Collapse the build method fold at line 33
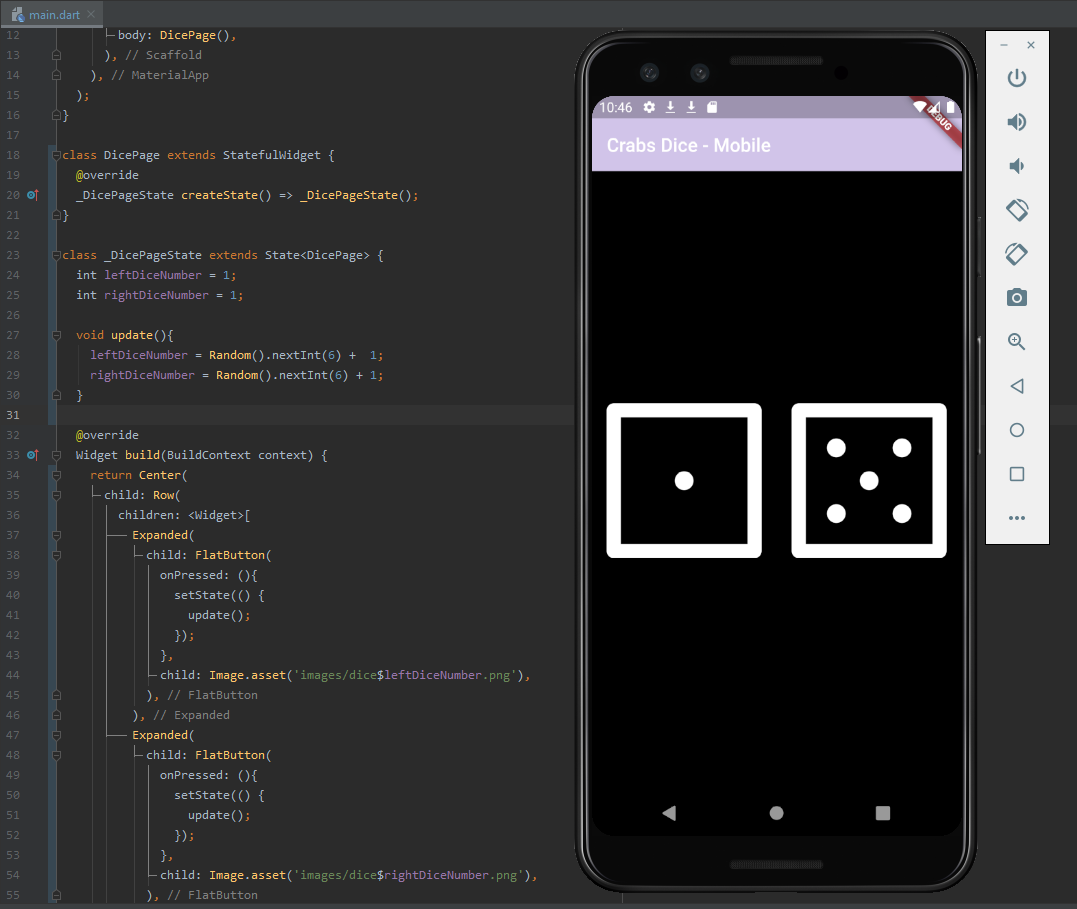Image resolution: width=1077 pixels, height=909 pixels. (x=56, y=455)
